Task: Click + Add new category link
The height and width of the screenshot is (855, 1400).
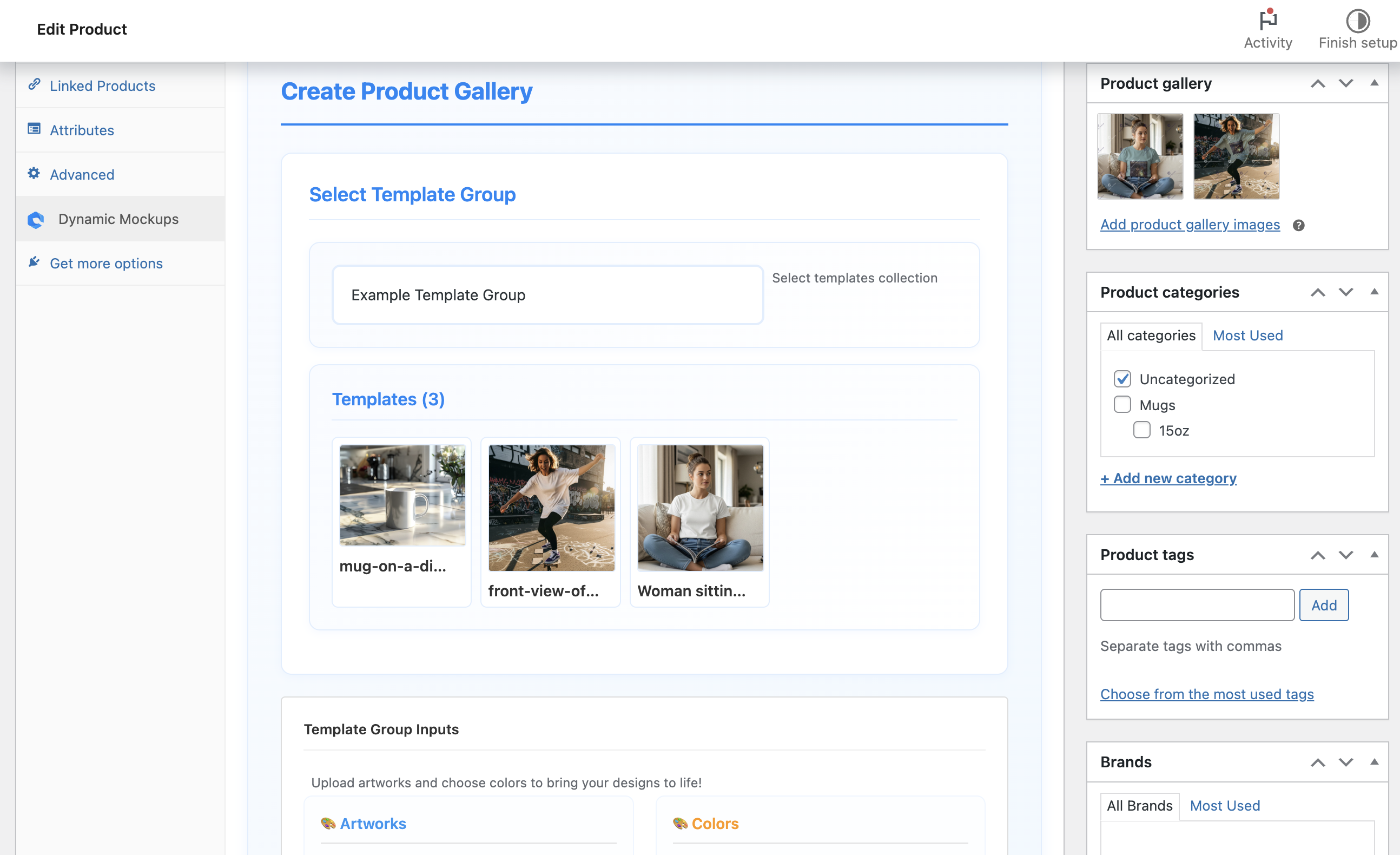Action: [x=1168, y=479]
